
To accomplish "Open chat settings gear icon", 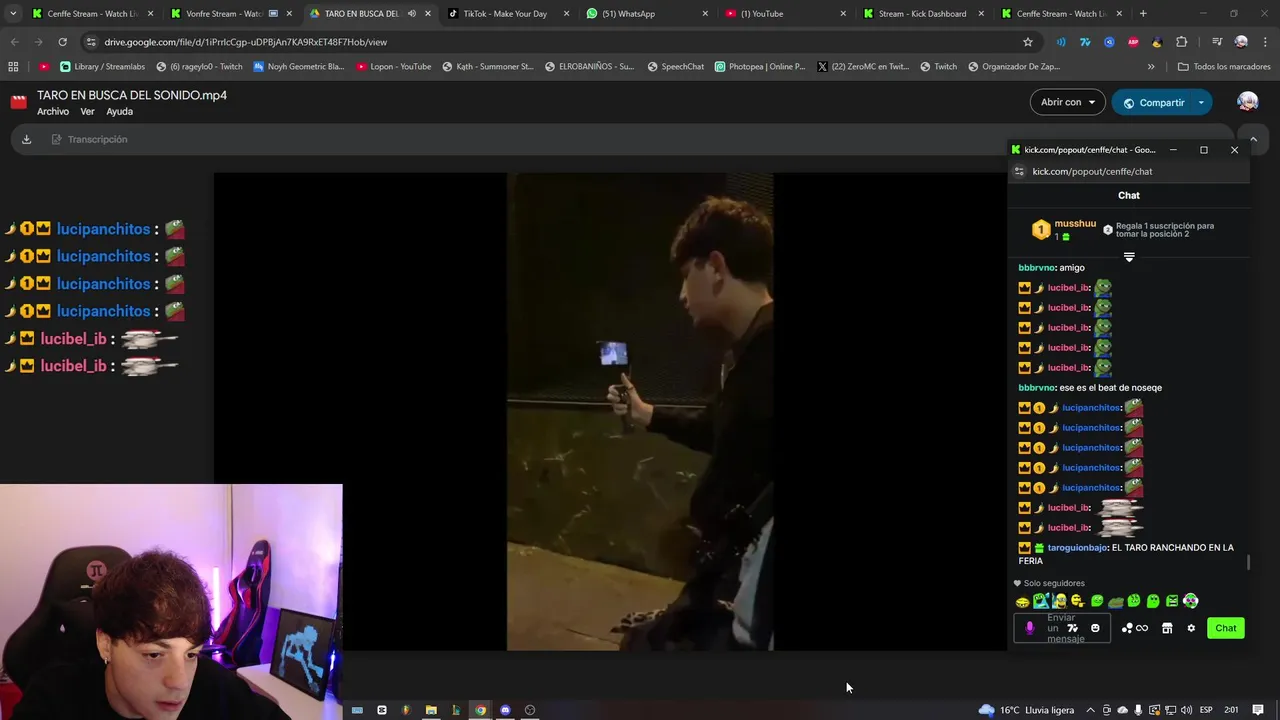I will point(1191,628).
